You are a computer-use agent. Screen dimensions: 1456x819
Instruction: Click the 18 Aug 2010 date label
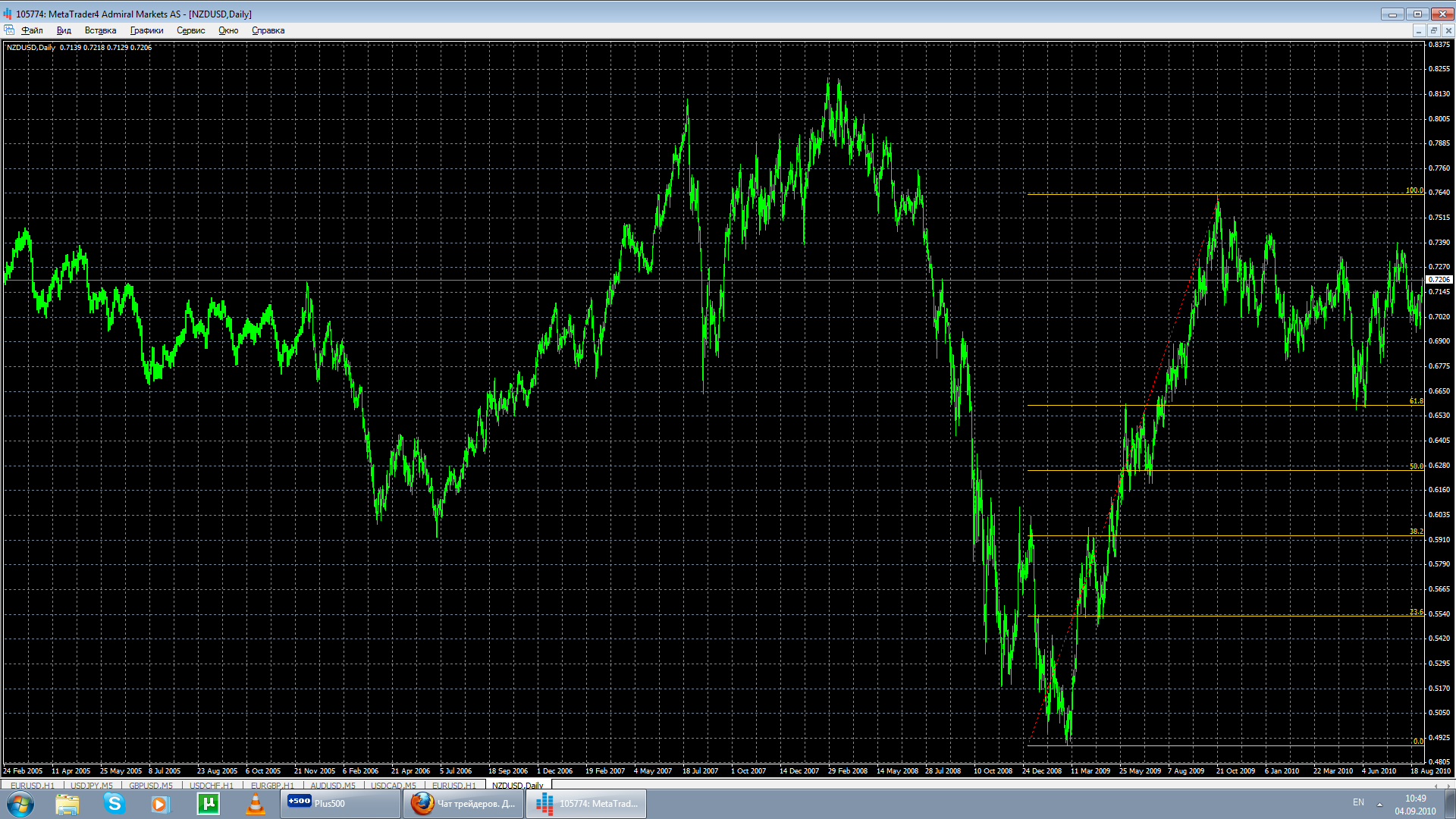click(x=1430, y=770)
